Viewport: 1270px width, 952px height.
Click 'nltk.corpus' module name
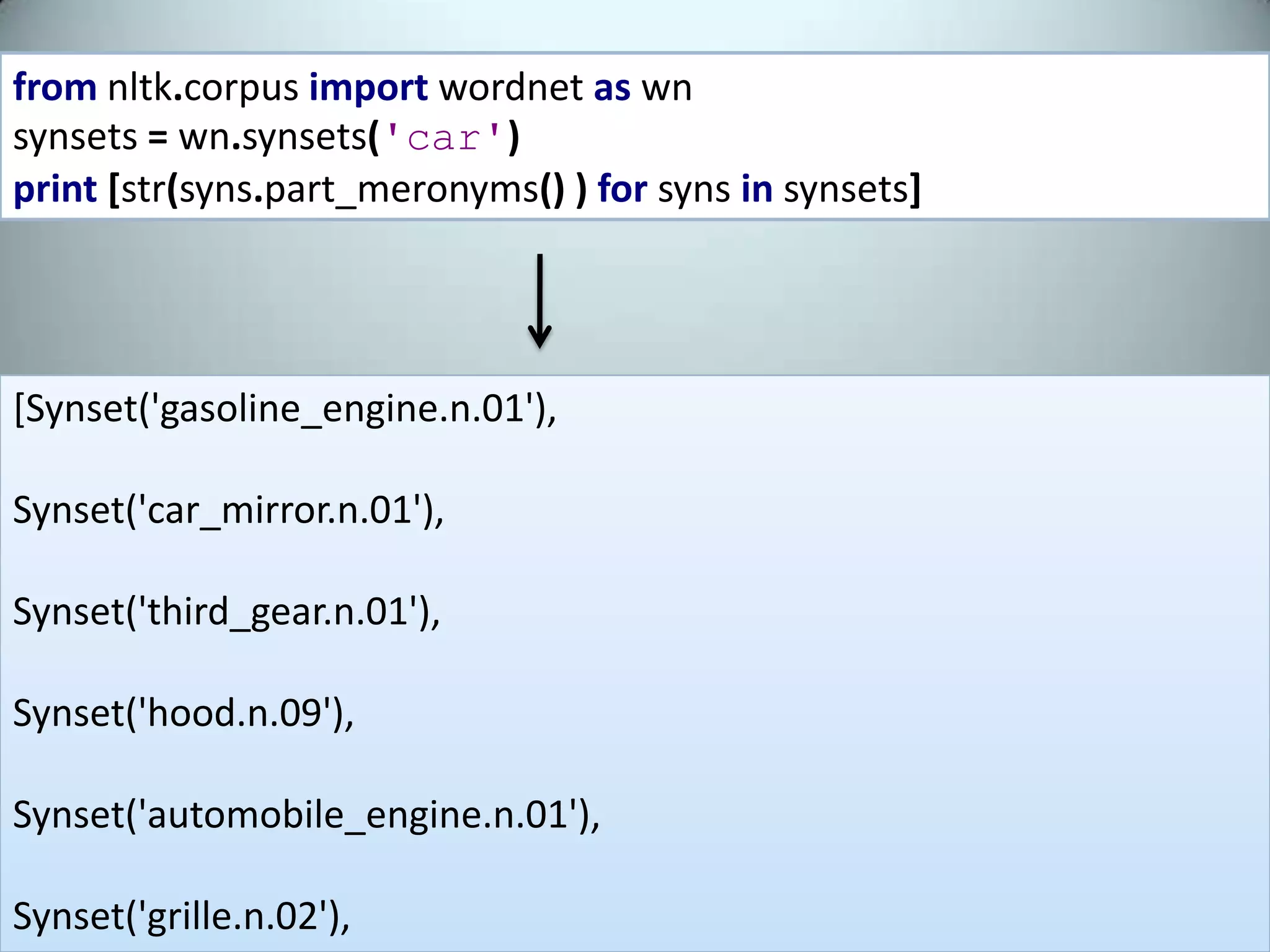point(203,87)
